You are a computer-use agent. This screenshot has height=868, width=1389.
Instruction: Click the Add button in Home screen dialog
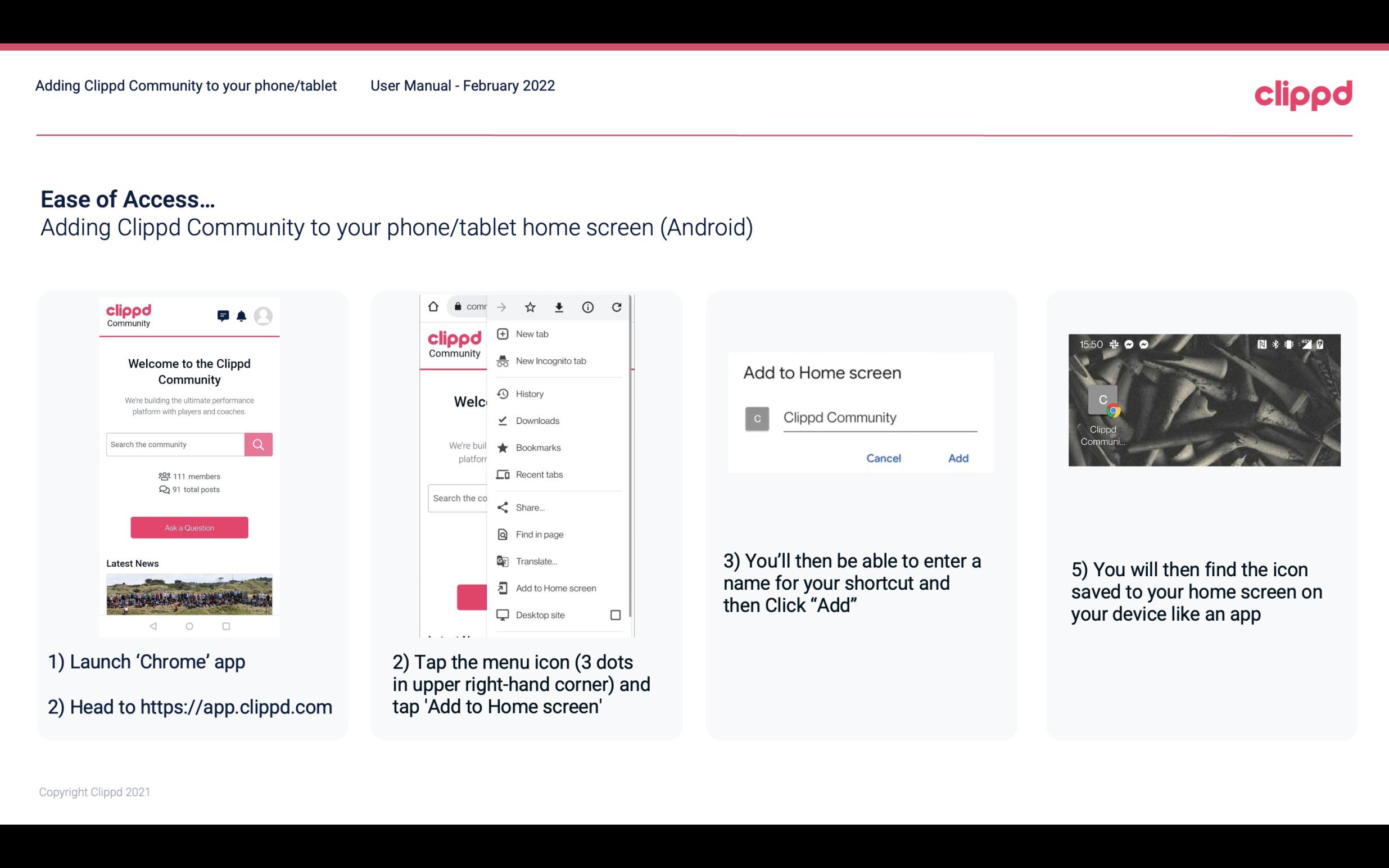click(x=957, y=457)
